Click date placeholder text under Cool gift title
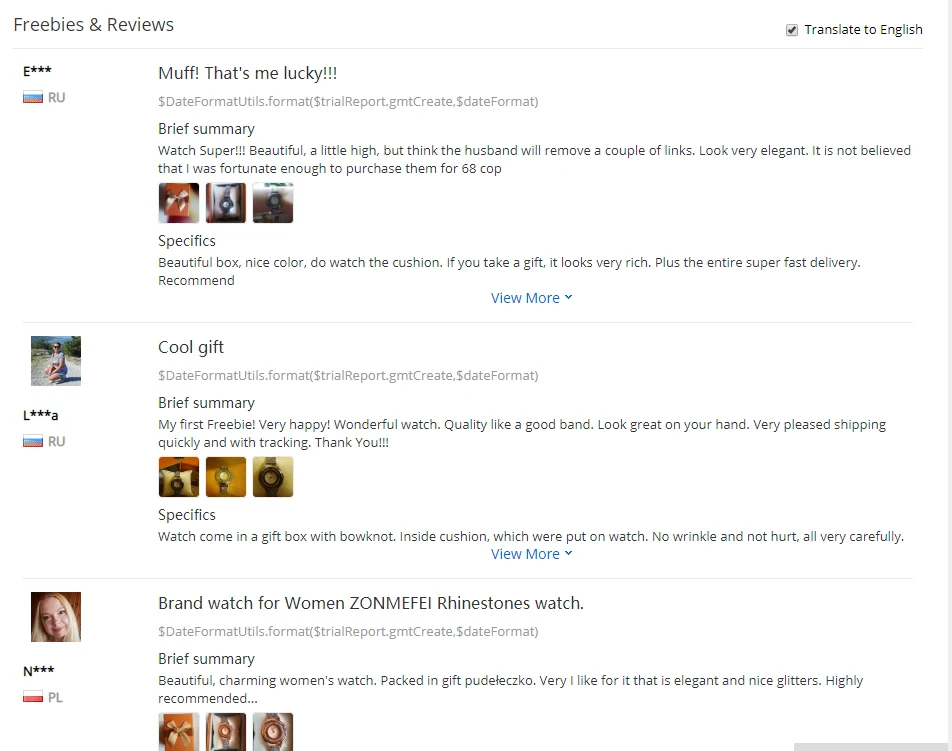Screen dimensions: 952x751 tap(348, 375)
